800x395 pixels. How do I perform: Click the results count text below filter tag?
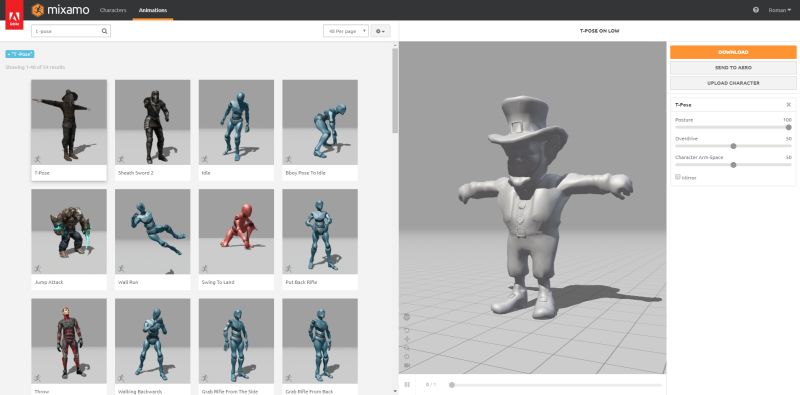[35, 67]
